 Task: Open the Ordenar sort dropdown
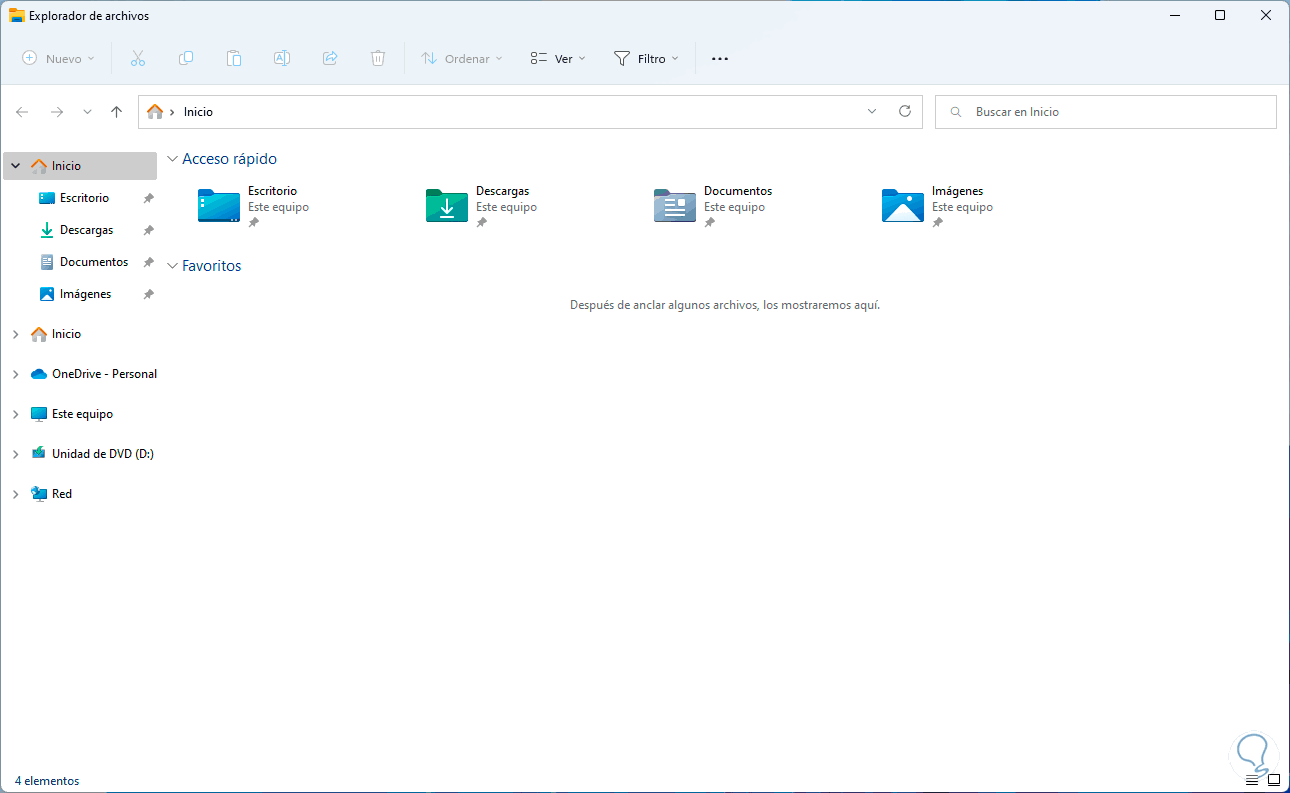[x=462, y=59]
